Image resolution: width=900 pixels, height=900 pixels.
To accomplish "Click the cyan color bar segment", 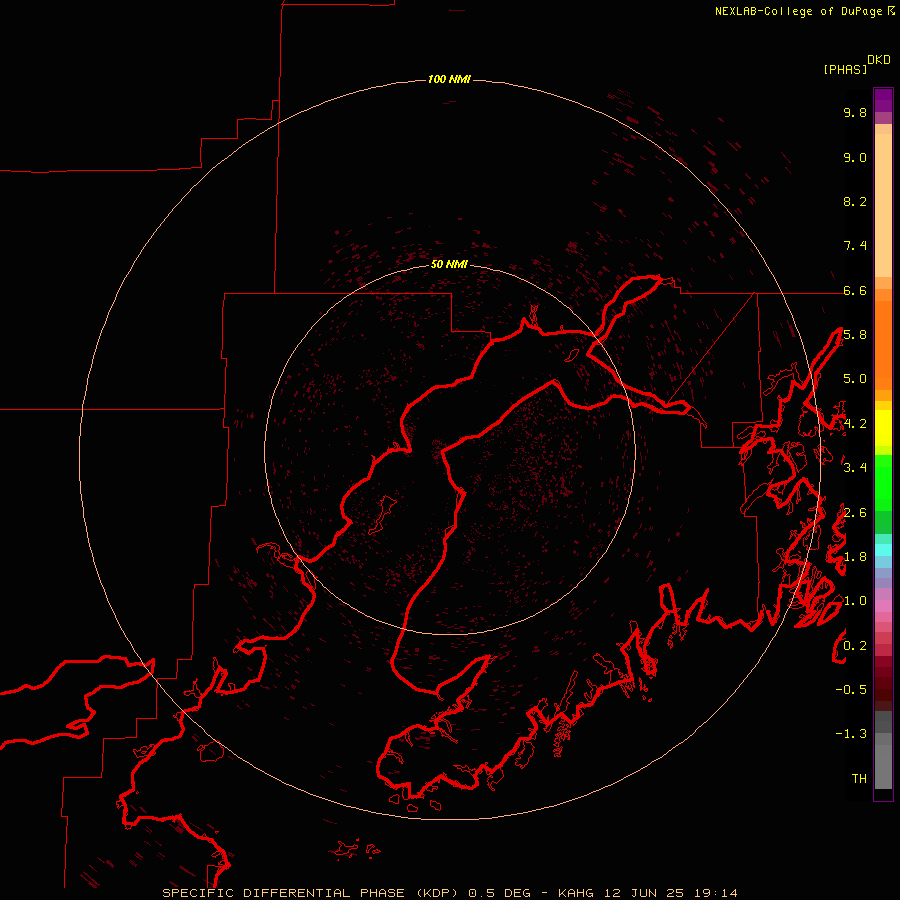I will pos(883,550).
